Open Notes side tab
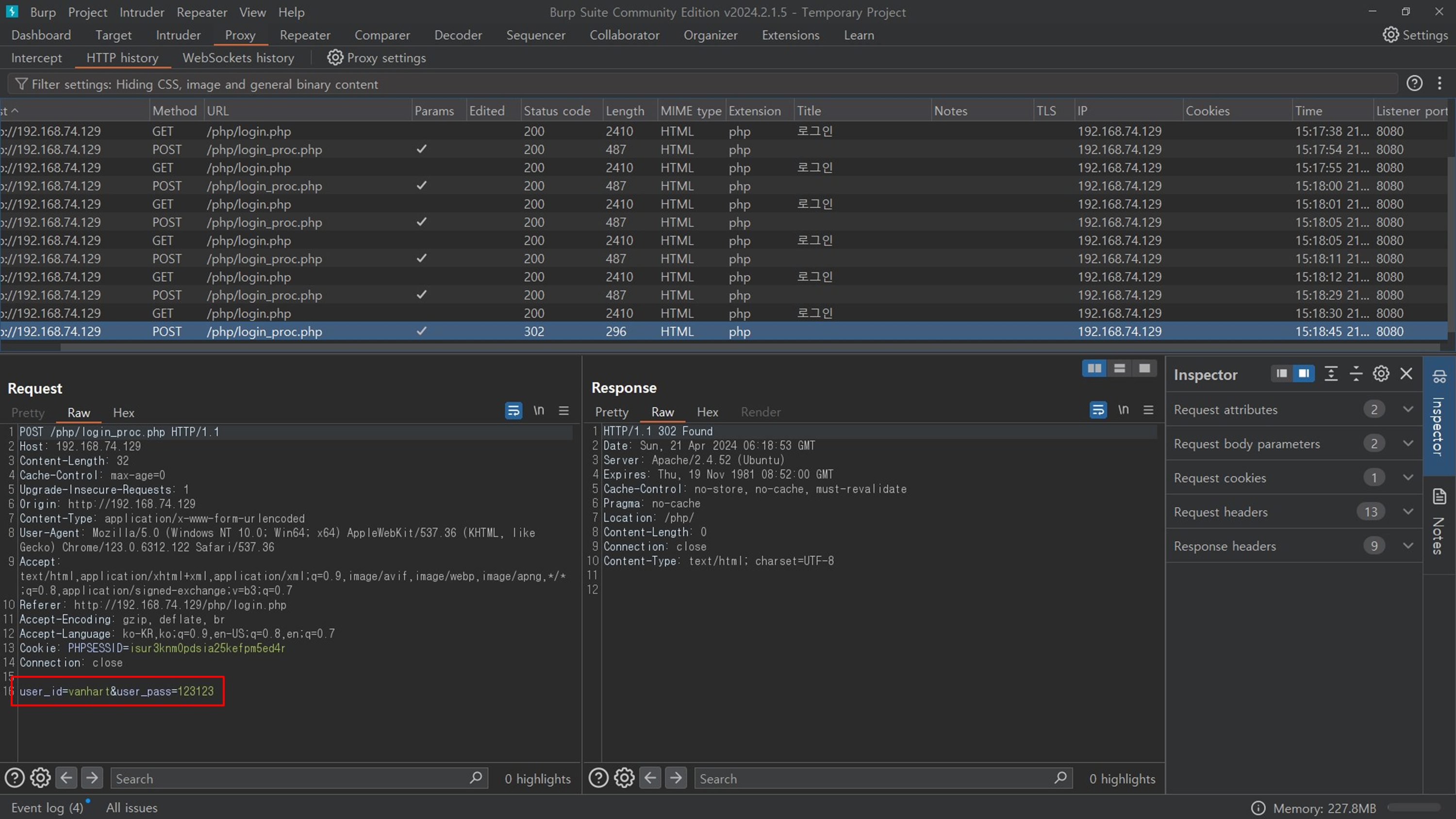This screenshot has width=1456, height=819. 1439,521
